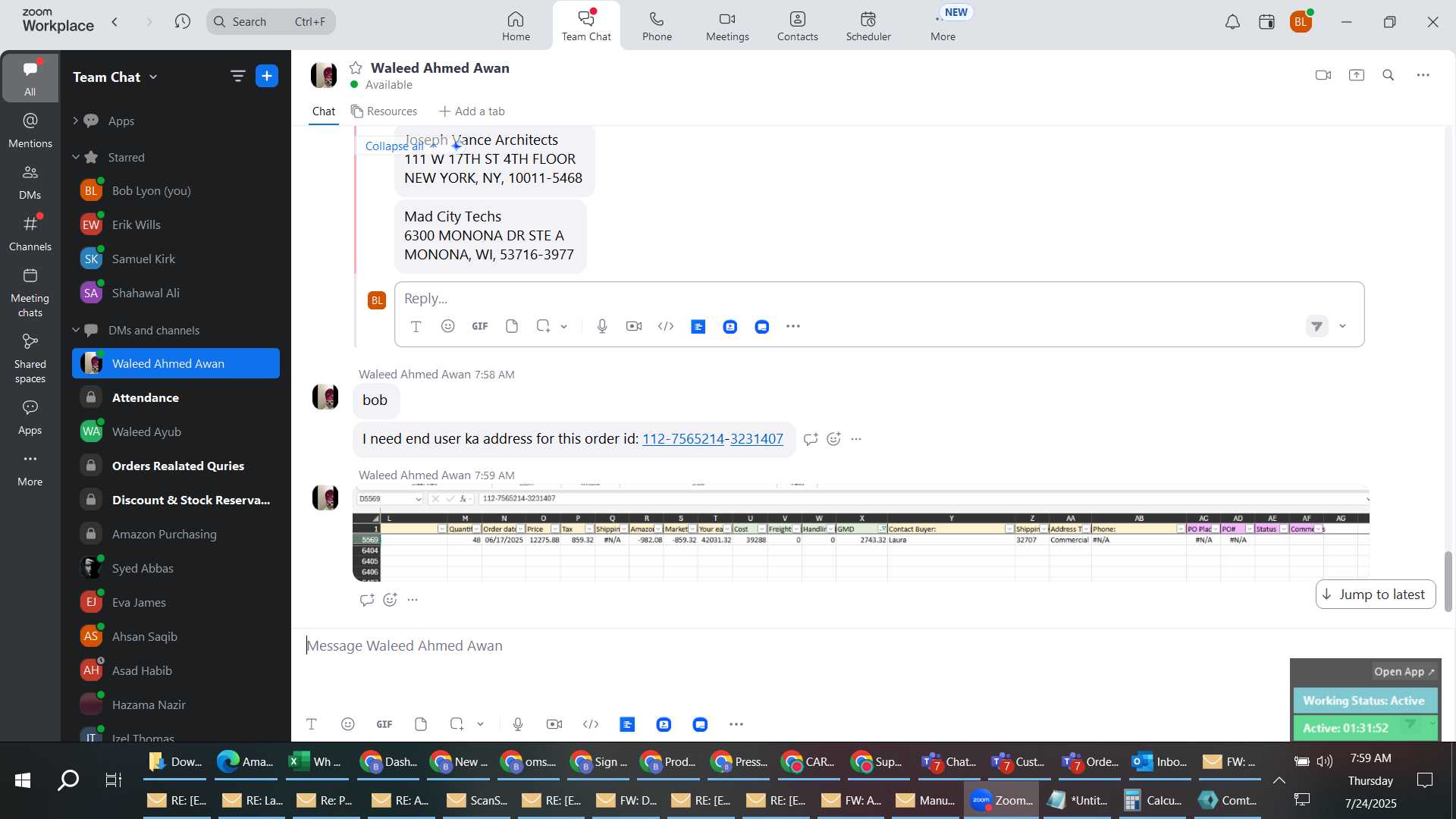Insert code snippet in reply box
Viewport: 1456px width, 819px height.
click(666, 326)
